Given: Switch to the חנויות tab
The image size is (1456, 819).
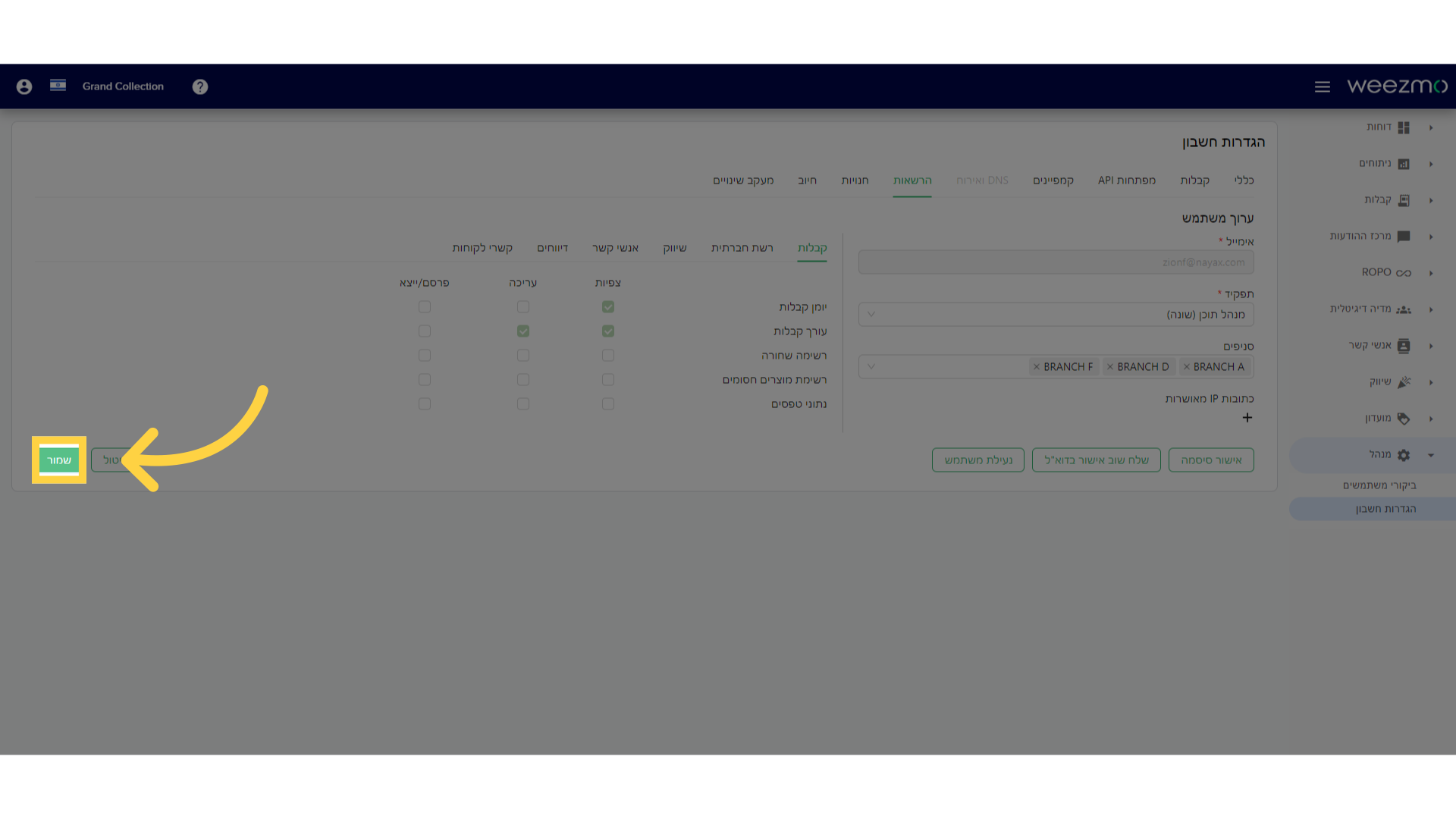Looking at the screenshot, I should (855, 180).
